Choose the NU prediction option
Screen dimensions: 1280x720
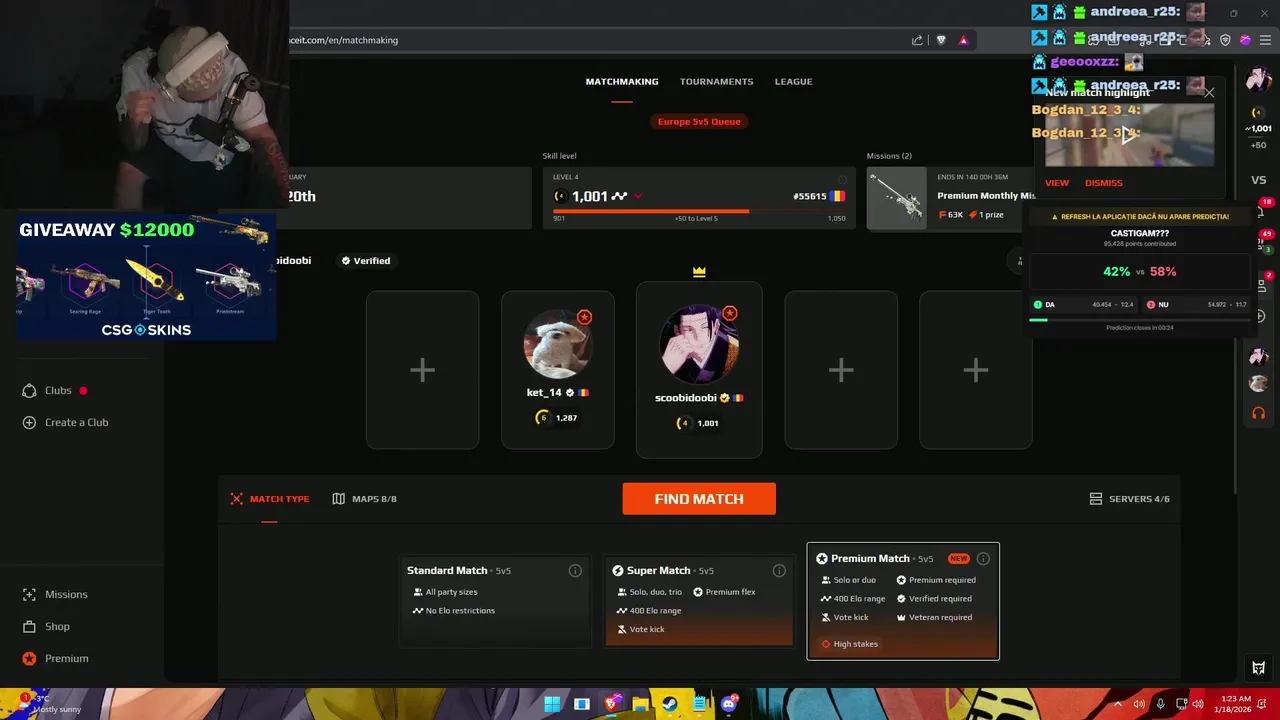click(x=1196, y=304)
